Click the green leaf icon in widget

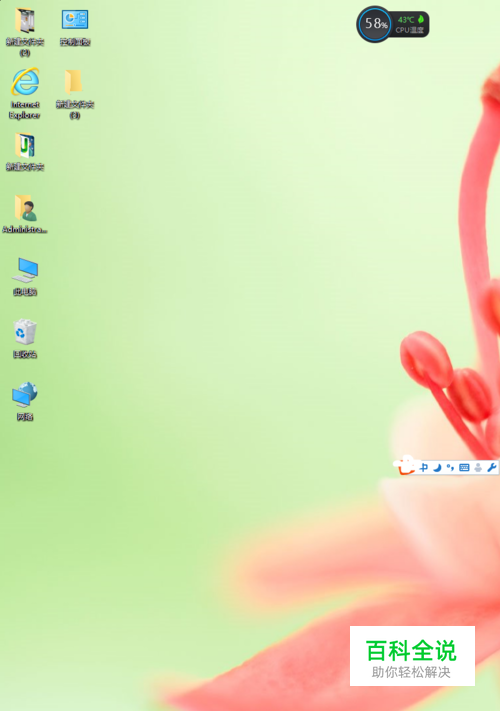tap(421, 19)
